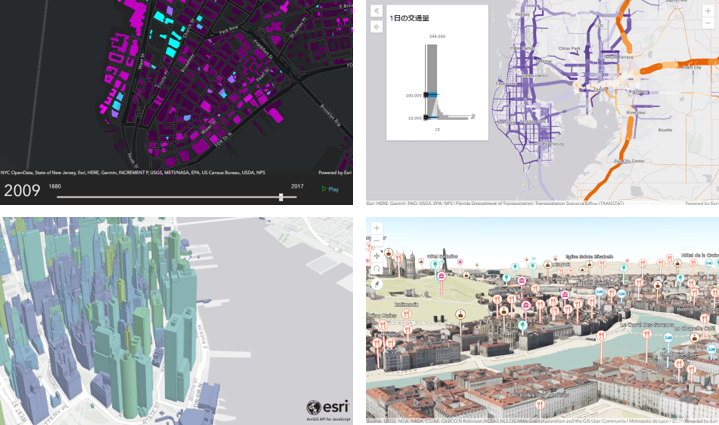719x425 pixels.
Task: Click the 1880 start-year label
Action: (x=55, y=186)
